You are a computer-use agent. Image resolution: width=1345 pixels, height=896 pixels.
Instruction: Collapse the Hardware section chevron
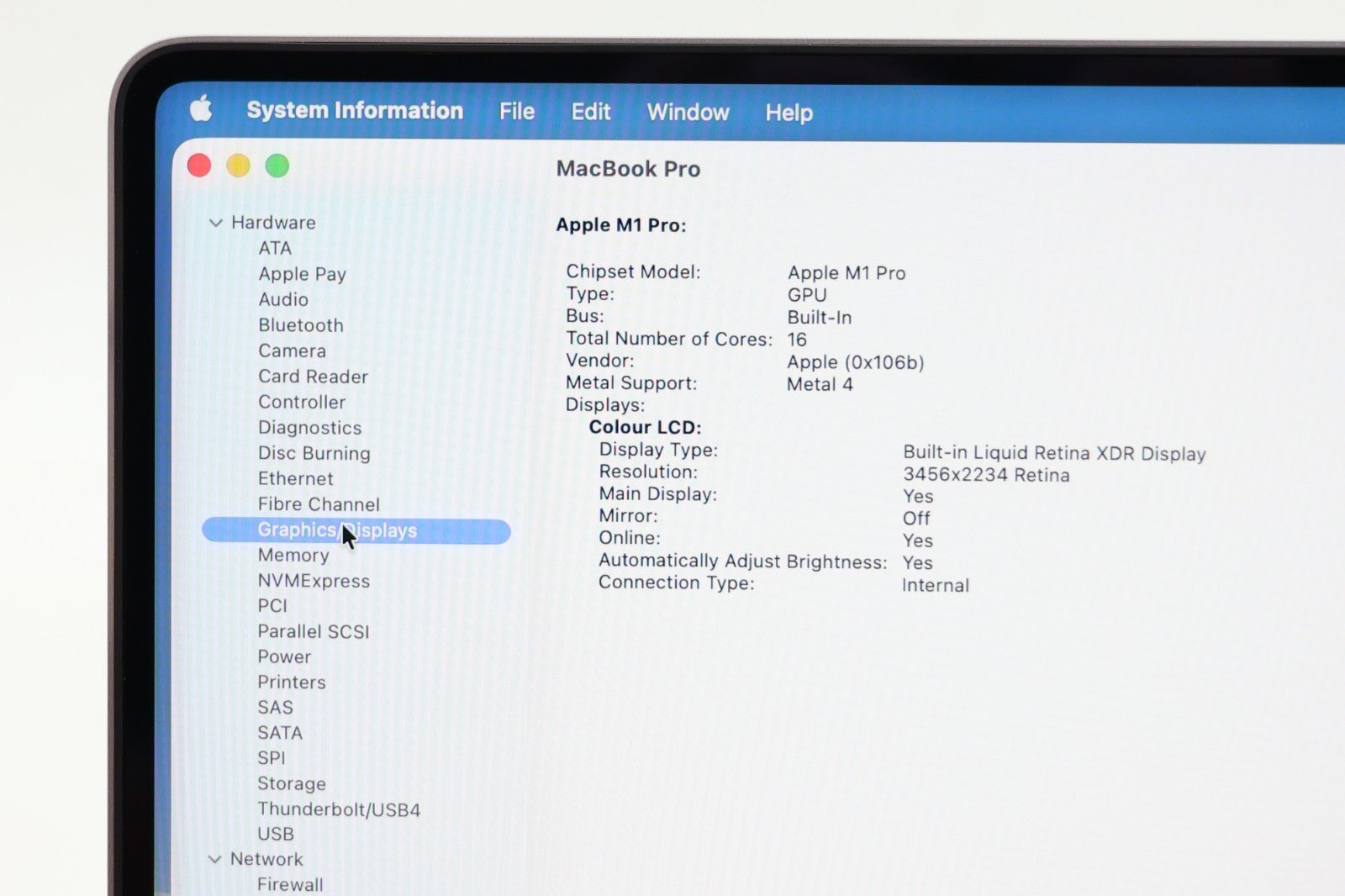point(216,223)
